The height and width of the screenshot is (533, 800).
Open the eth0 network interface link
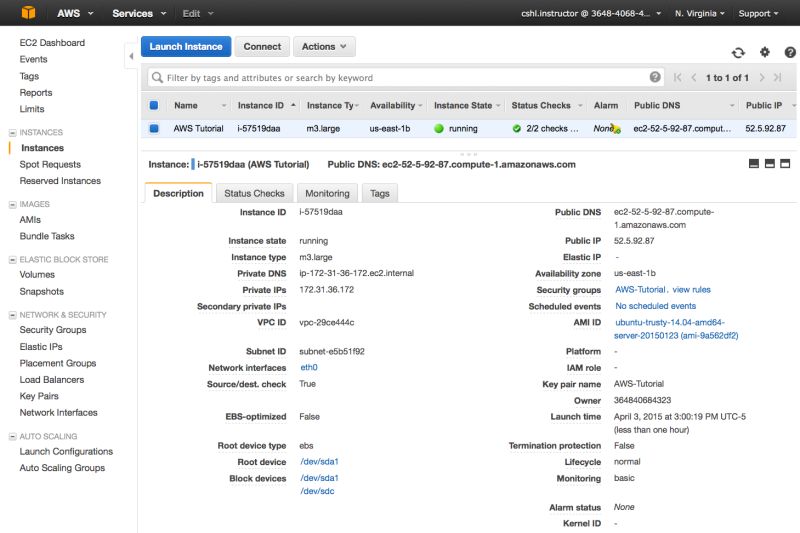click(x=309, y=367)
